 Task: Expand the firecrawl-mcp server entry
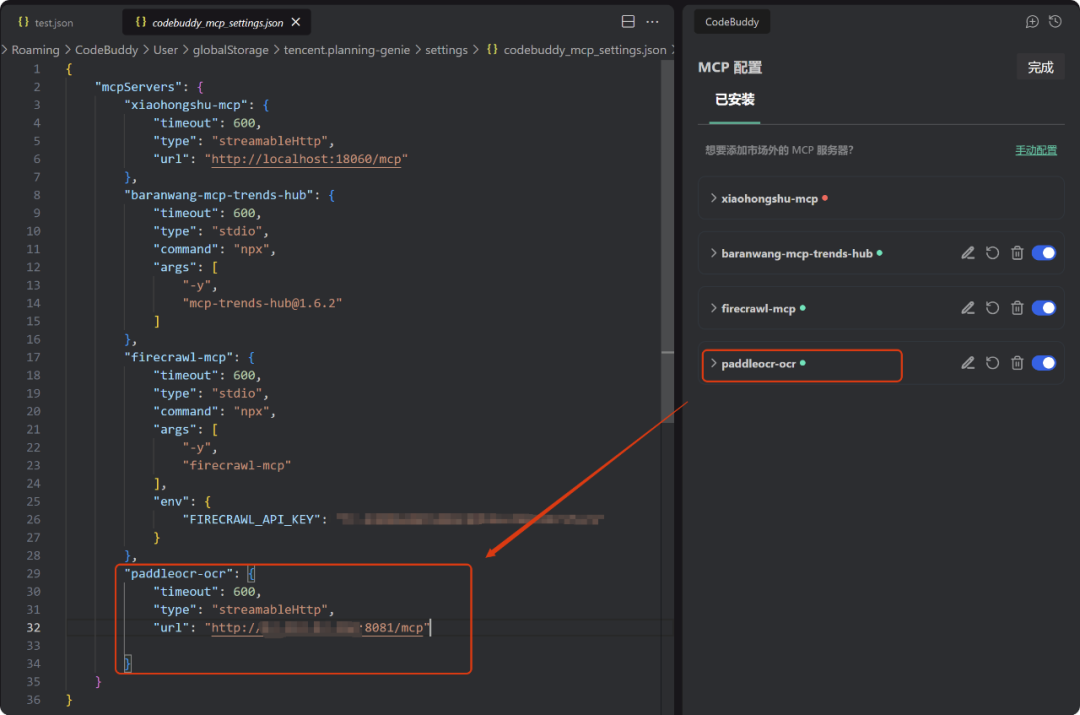714,309
